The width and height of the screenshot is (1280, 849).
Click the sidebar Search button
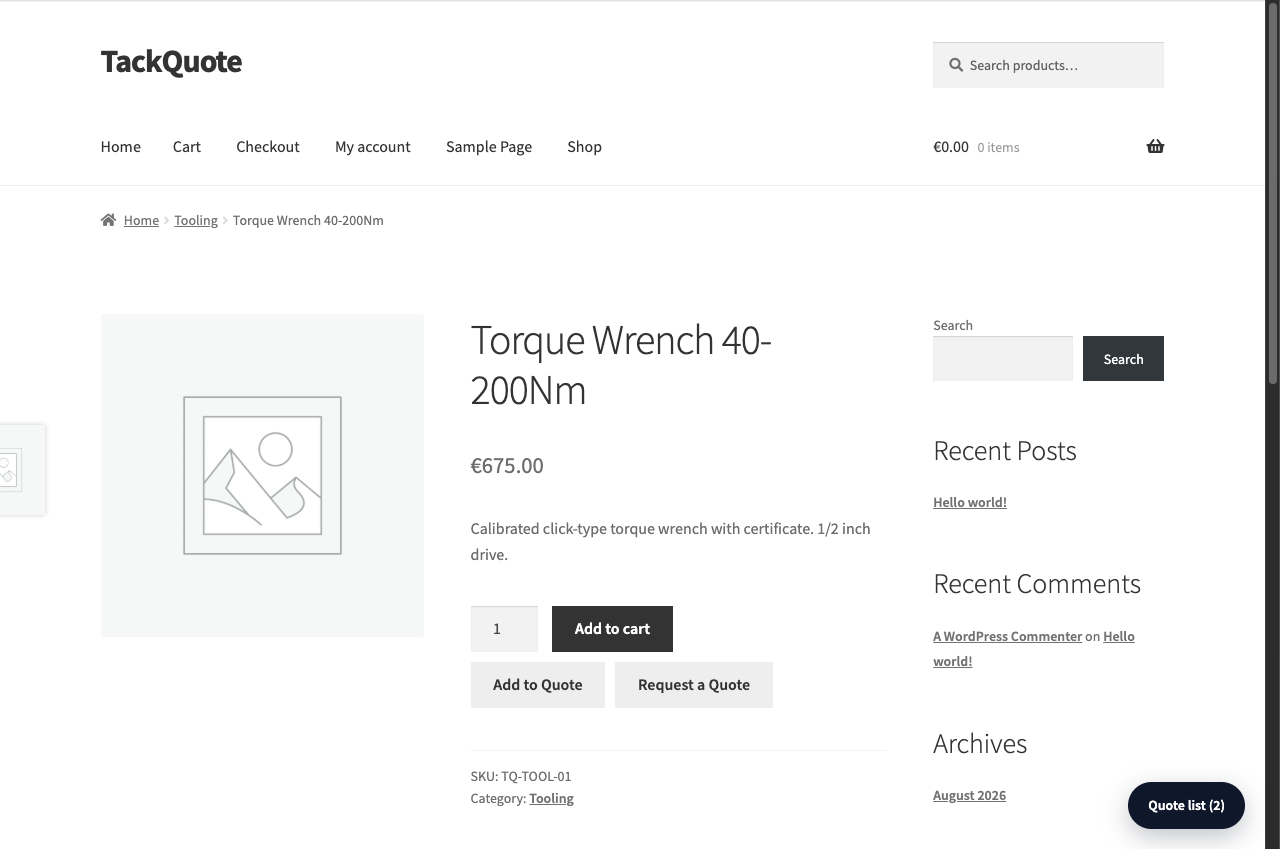[1123, 358]
